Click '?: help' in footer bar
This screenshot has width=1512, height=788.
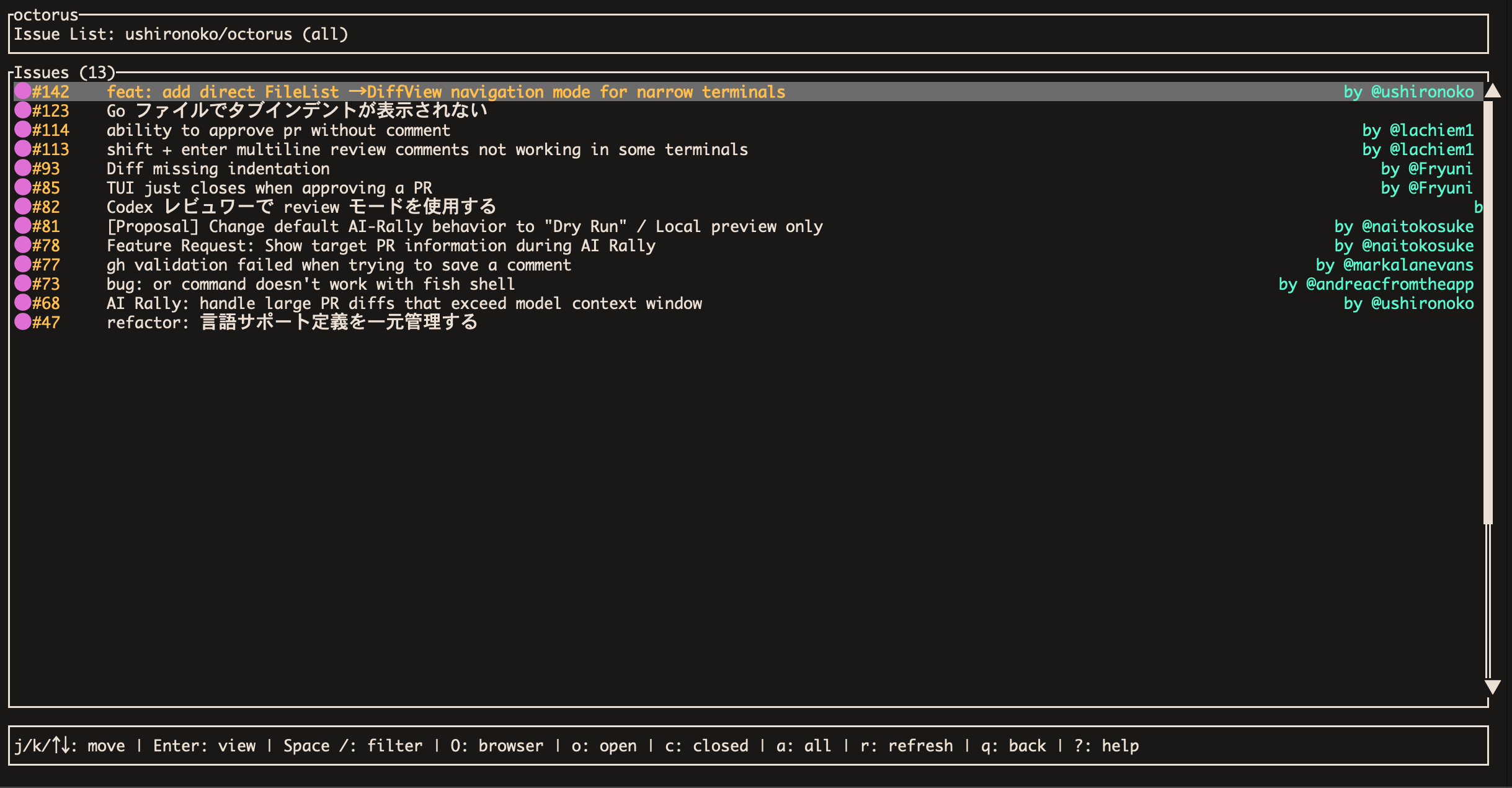[x=1106, y=745]
